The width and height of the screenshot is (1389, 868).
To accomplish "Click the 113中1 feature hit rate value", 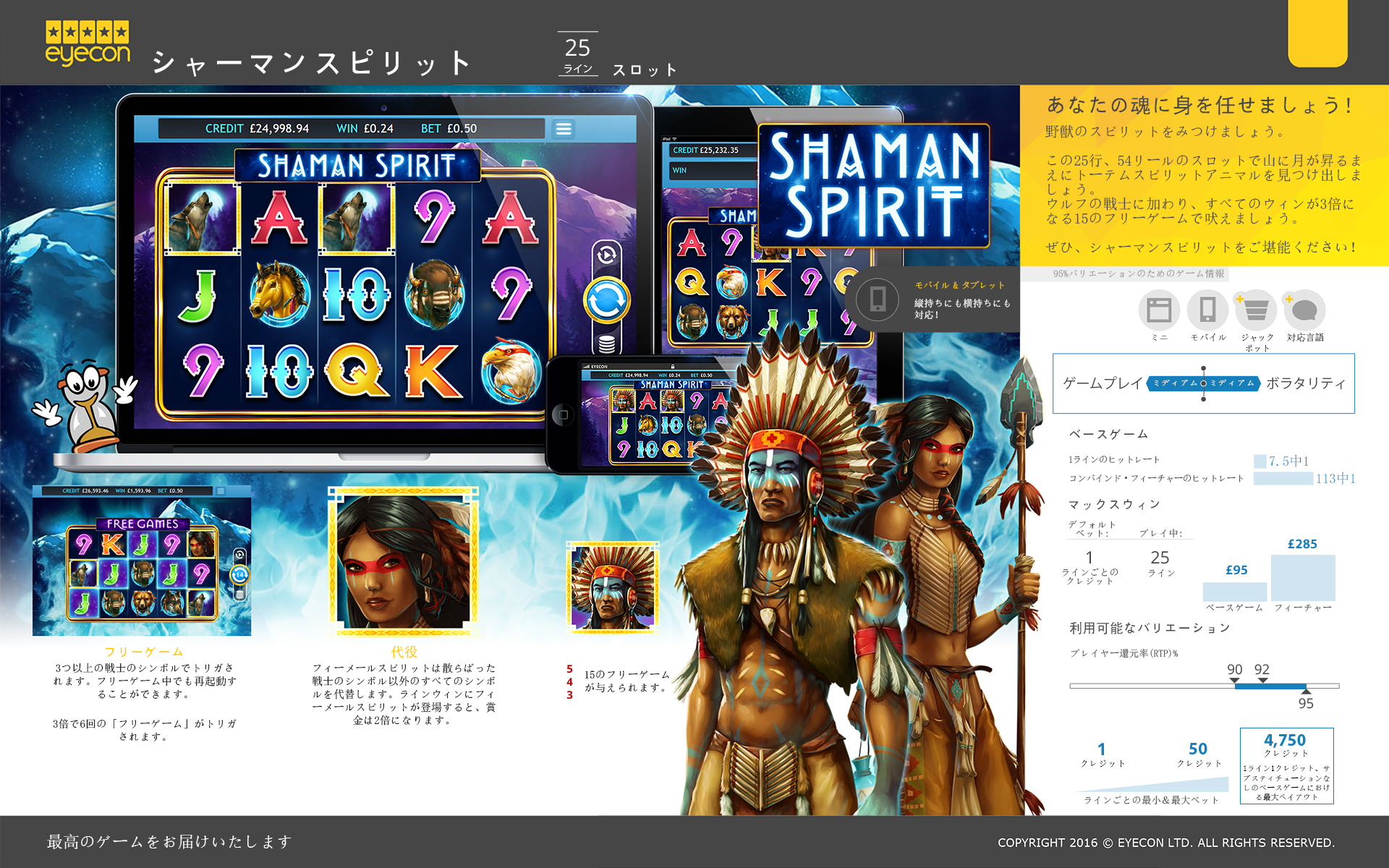I will (1335, 478).
